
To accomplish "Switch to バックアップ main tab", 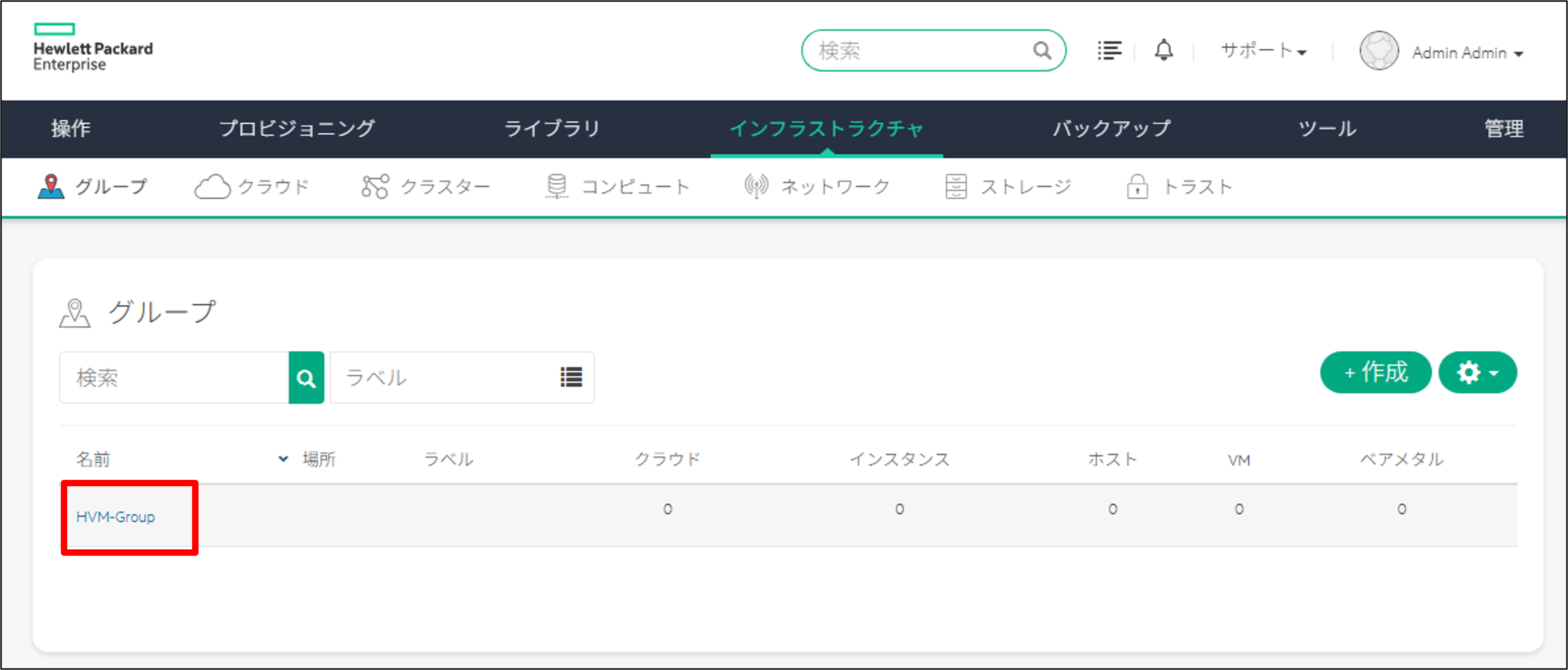I will (x=1112, y=128).
